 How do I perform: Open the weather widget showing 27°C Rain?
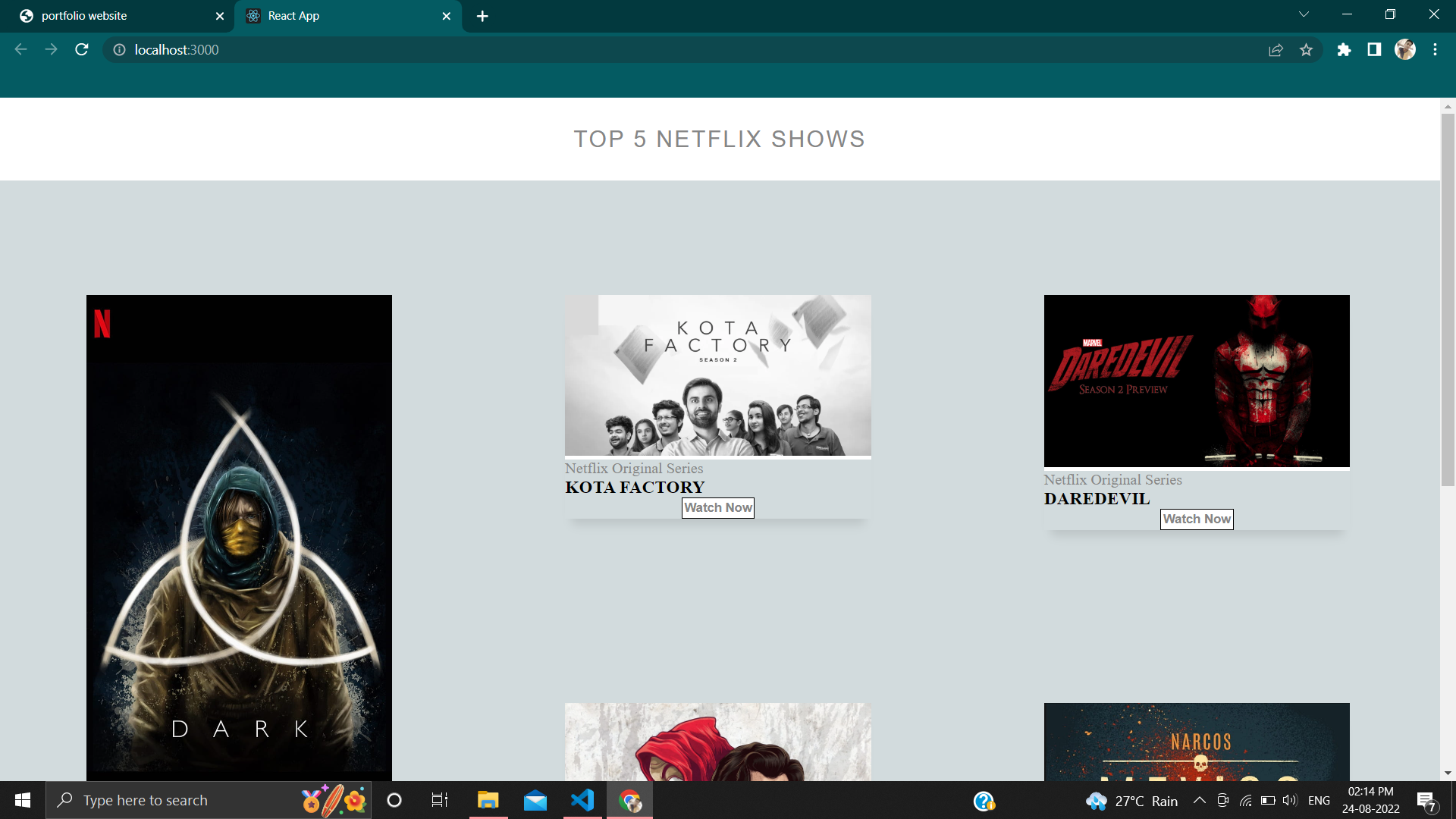tap(1131, 801)
